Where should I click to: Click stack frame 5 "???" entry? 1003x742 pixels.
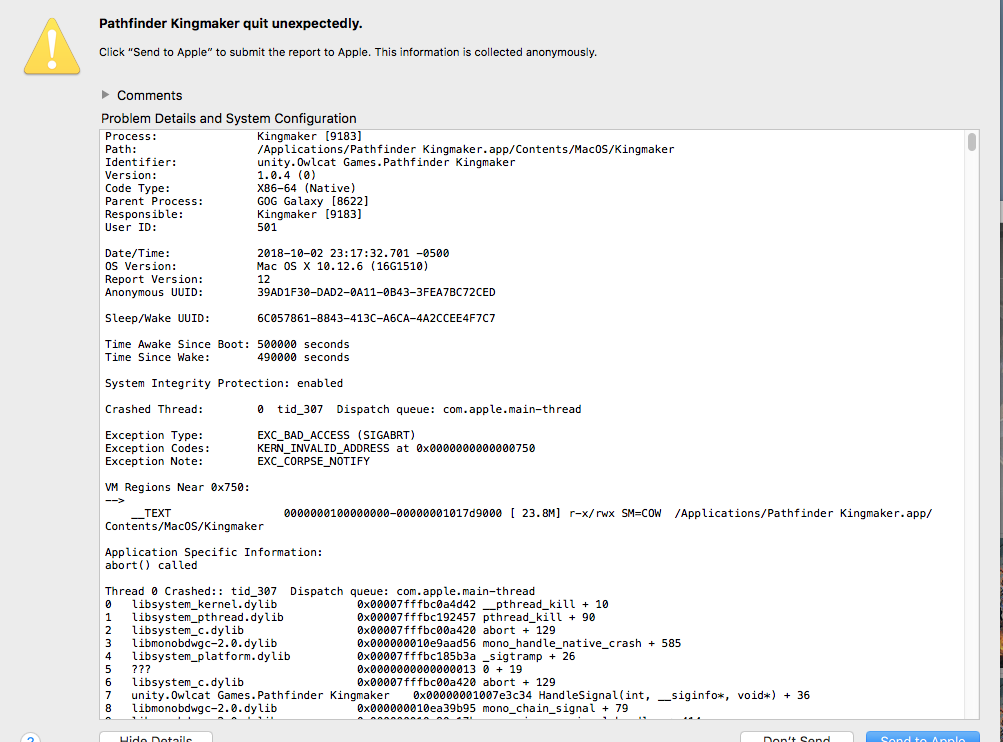point(313,670)
